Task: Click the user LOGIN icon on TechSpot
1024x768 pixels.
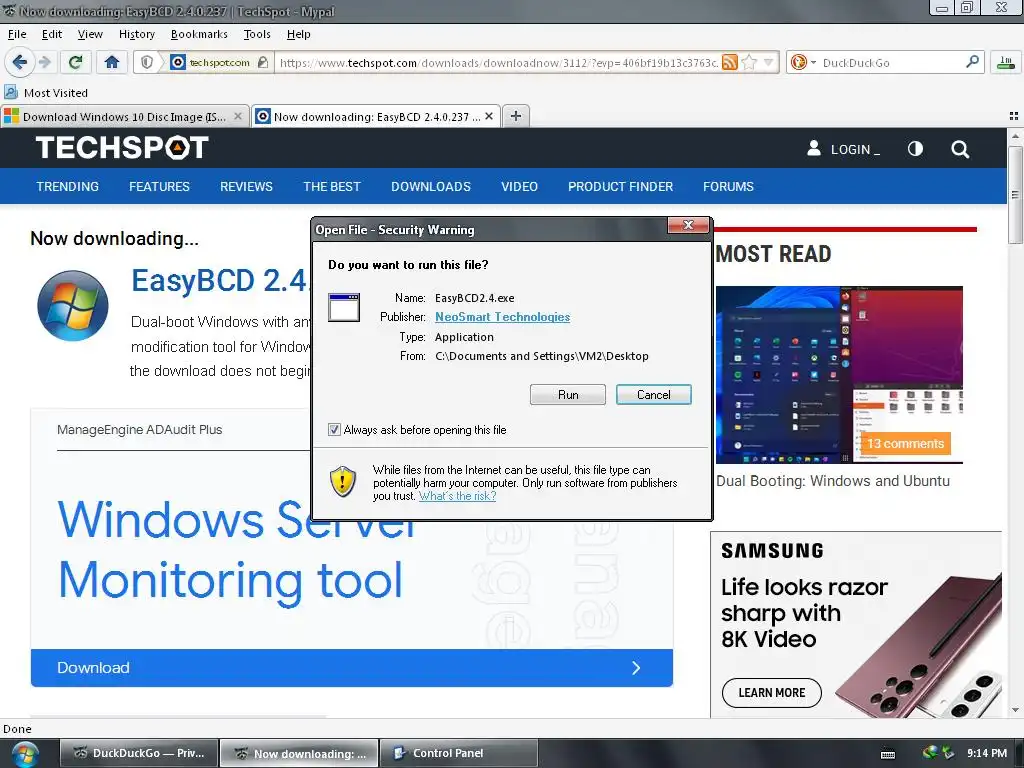Action: coord(814,148)
